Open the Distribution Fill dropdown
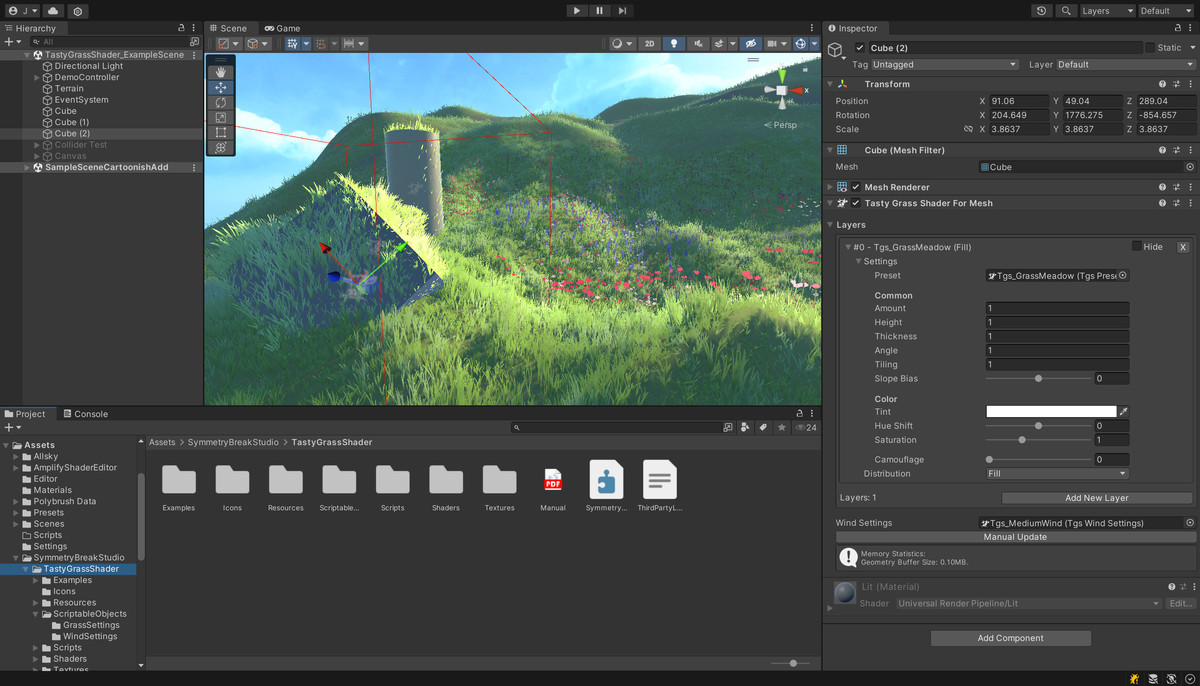 (x=1057, y=474)
